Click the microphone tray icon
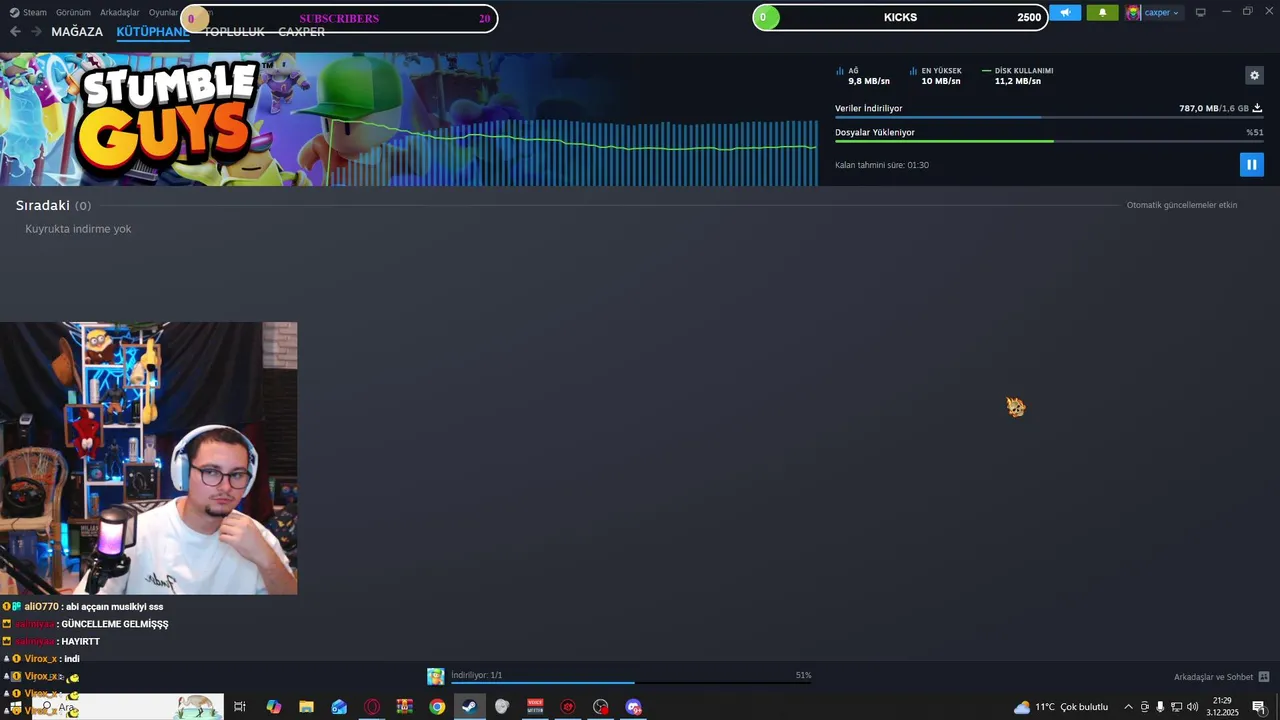 [x=1160, y=707]
